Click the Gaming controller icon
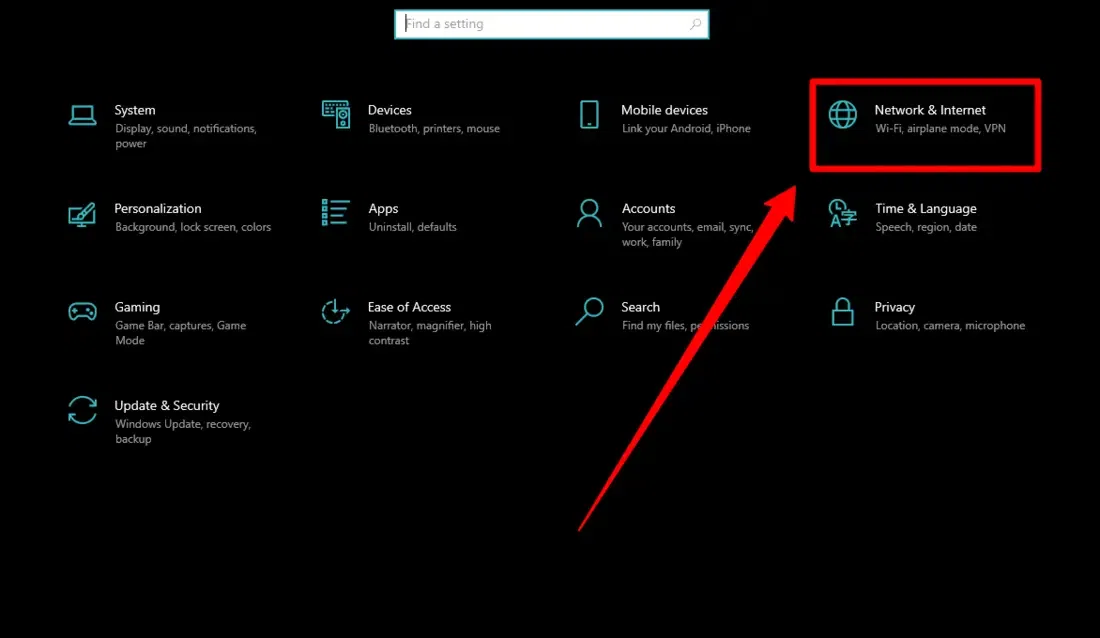Viewport: 1100px width, 638px height. [x=82, y=312]
